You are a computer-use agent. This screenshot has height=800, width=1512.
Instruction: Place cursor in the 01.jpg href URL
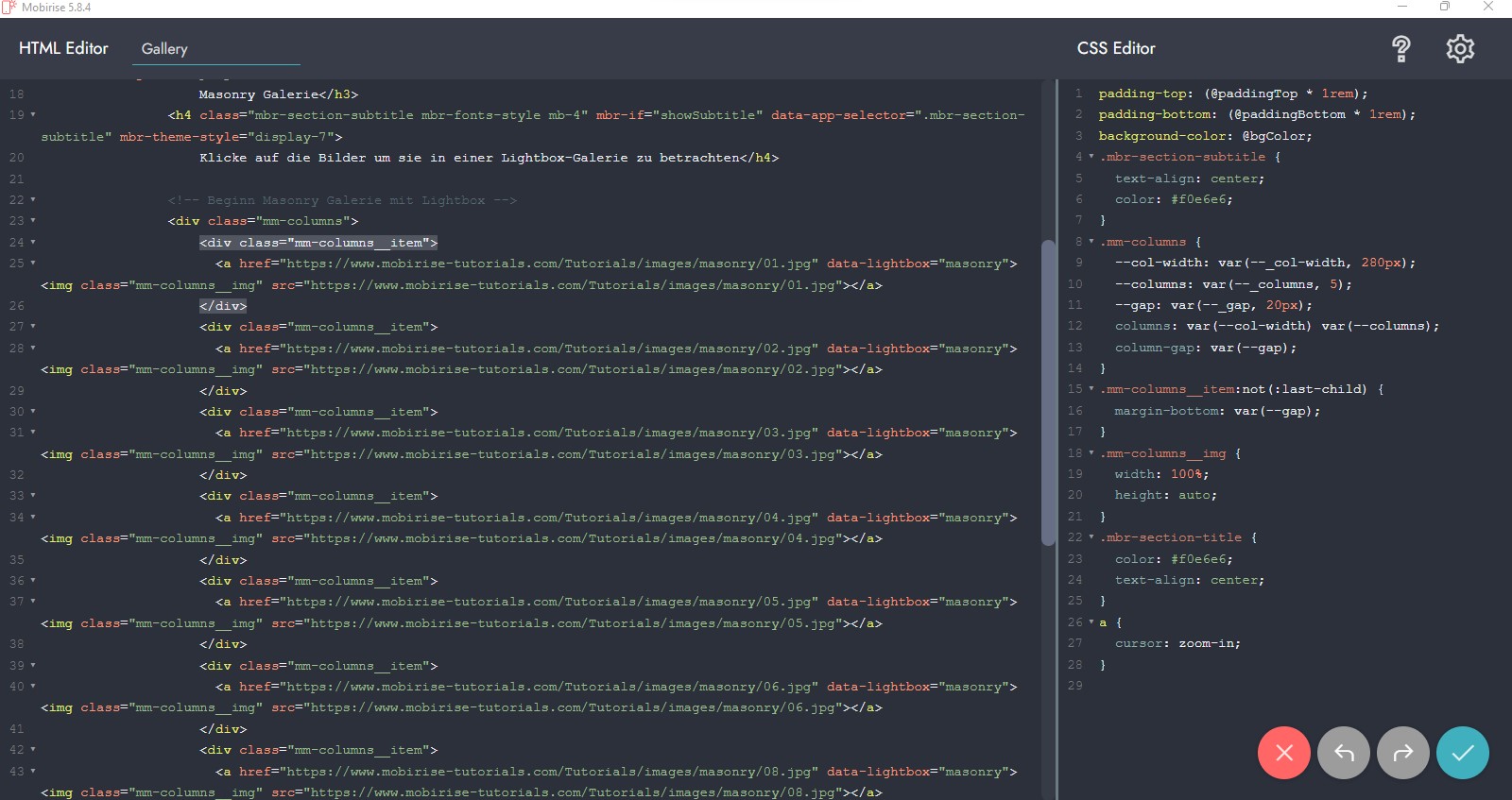tap(548, 264)
